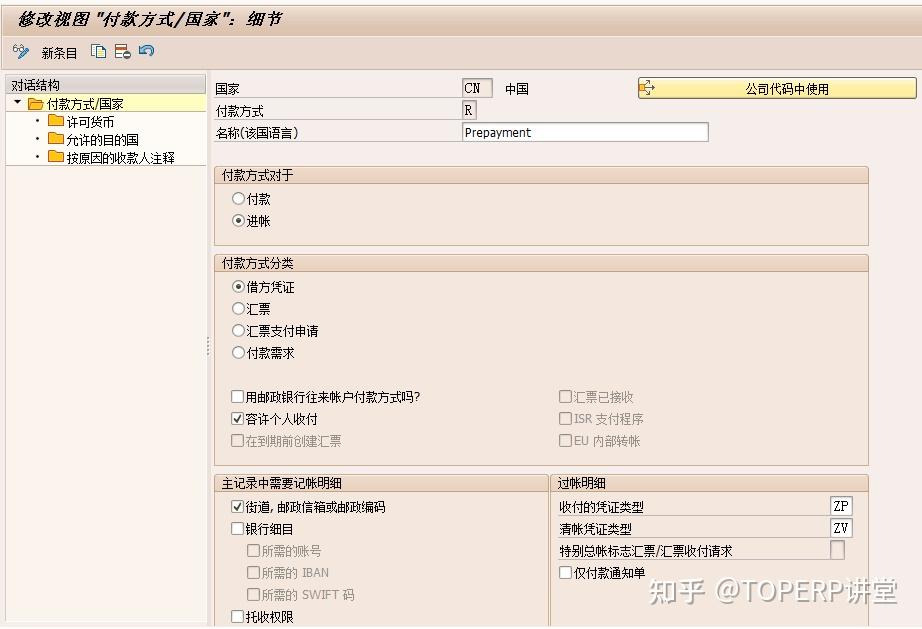Select the 进帐 radio button

point(238,220)
